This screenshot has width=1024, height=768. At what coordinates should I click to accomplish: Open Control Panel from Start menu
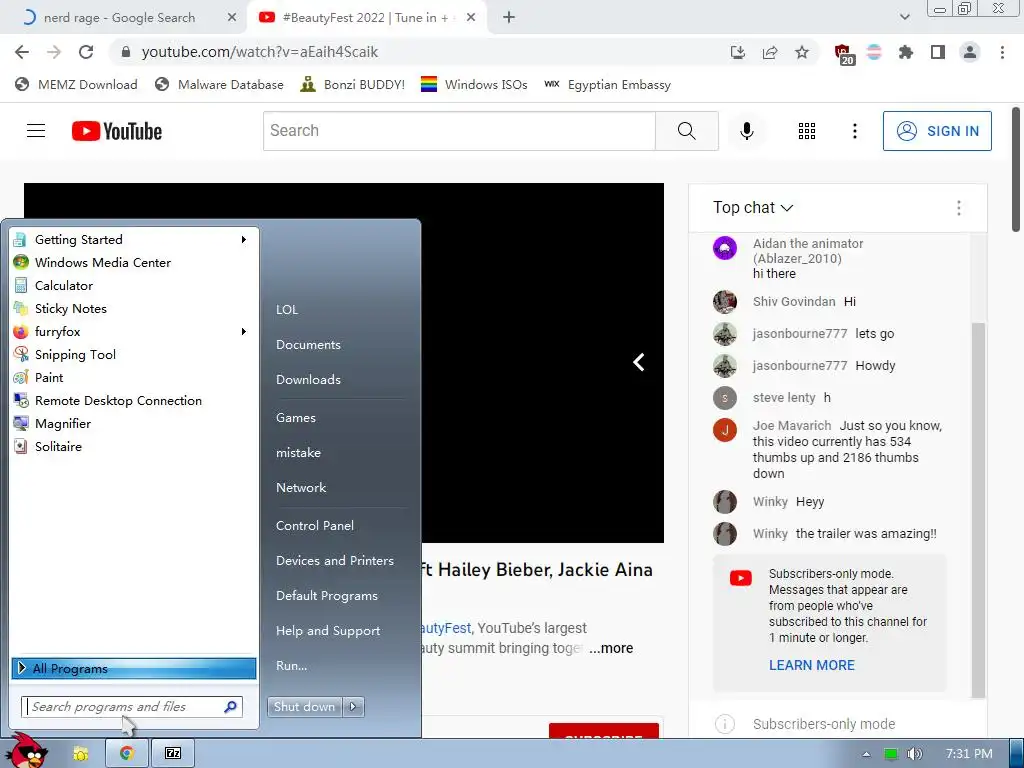click(315, 526)
